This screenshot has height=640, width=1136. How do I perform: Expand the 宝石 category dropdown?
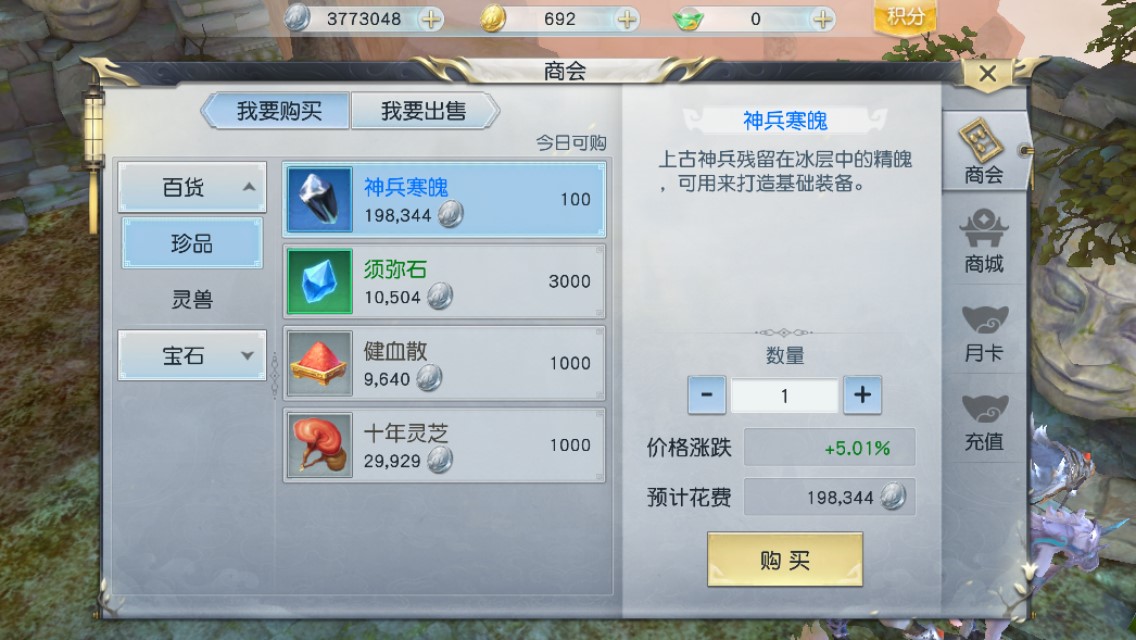pos(192,355)
